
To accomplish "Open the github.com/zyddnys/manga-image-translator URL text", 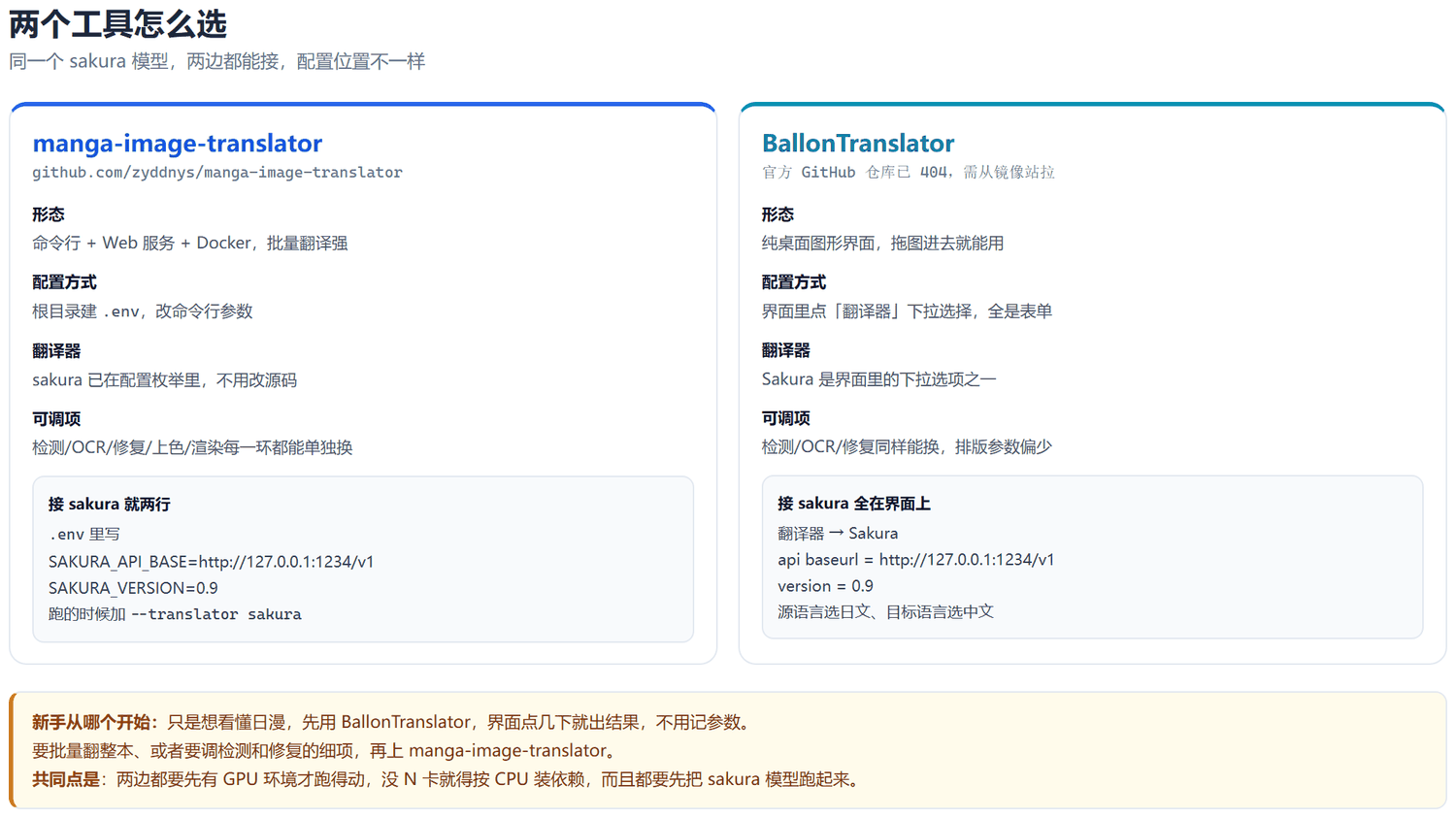I will pos(217,173).
